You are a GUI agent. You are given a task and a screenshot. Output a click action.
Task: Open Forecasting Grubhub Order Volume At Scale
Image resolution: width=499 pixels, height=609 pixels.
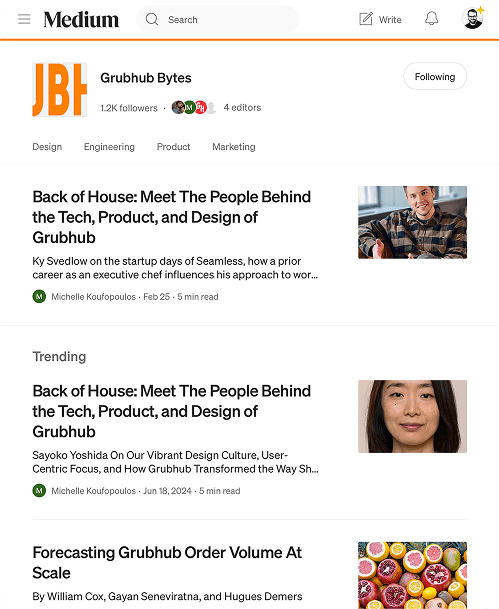pos(167,562)
